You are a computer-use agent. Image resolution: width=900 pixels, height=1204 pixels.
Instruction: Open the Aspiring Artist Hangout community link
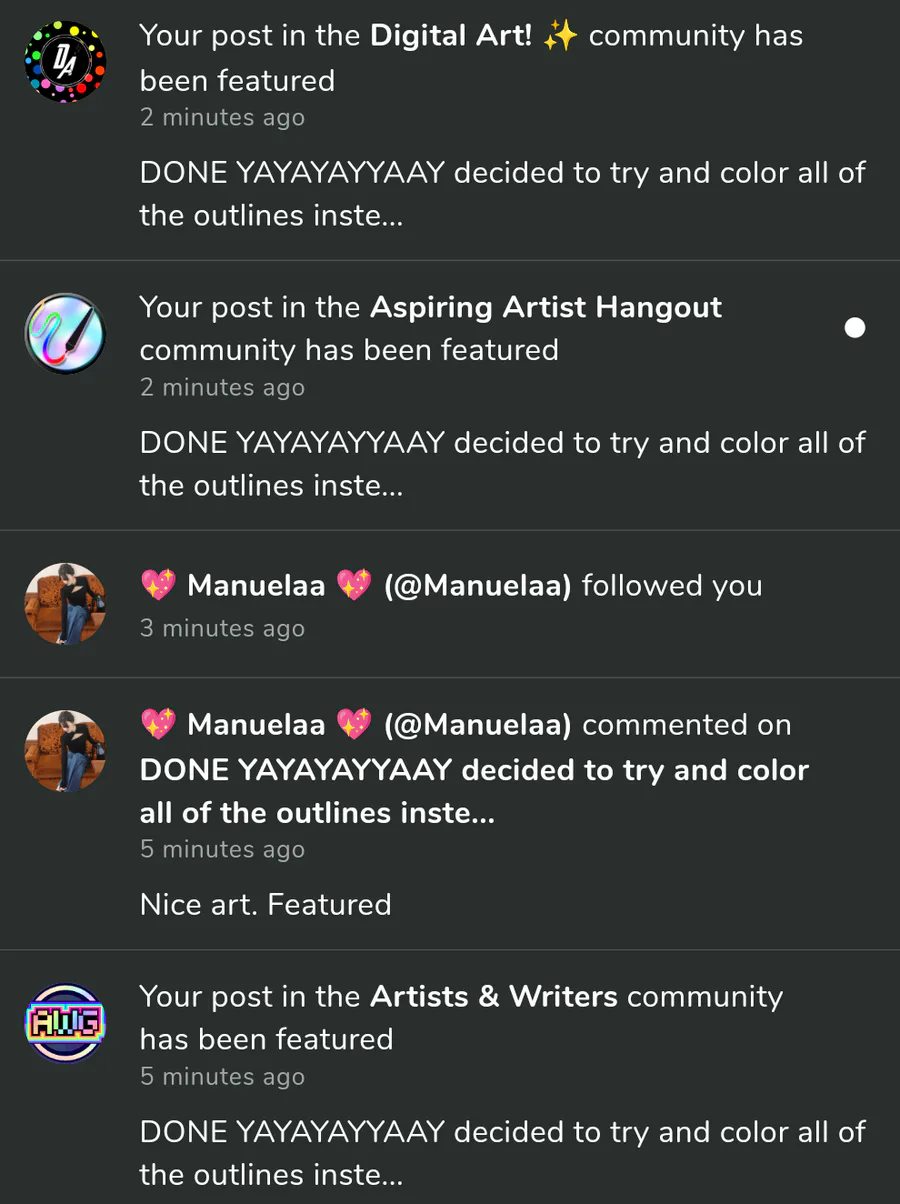click(x=546, y=307)
